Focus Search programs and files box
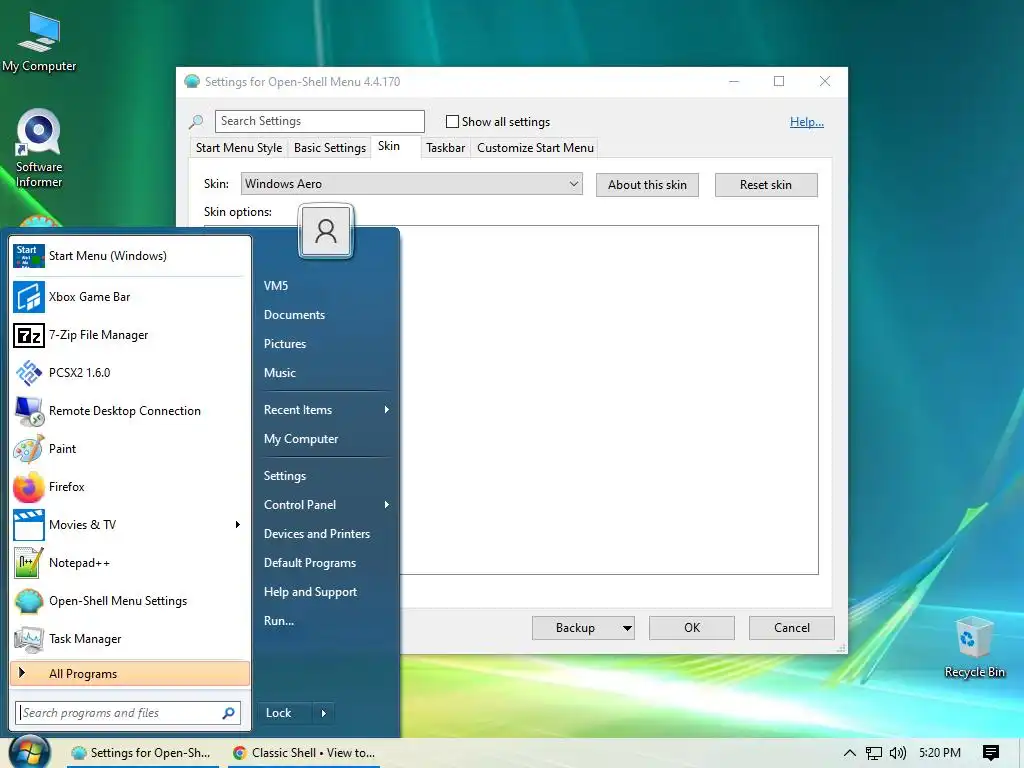This screenshot has height=768, width=1024. pos(128,713)
